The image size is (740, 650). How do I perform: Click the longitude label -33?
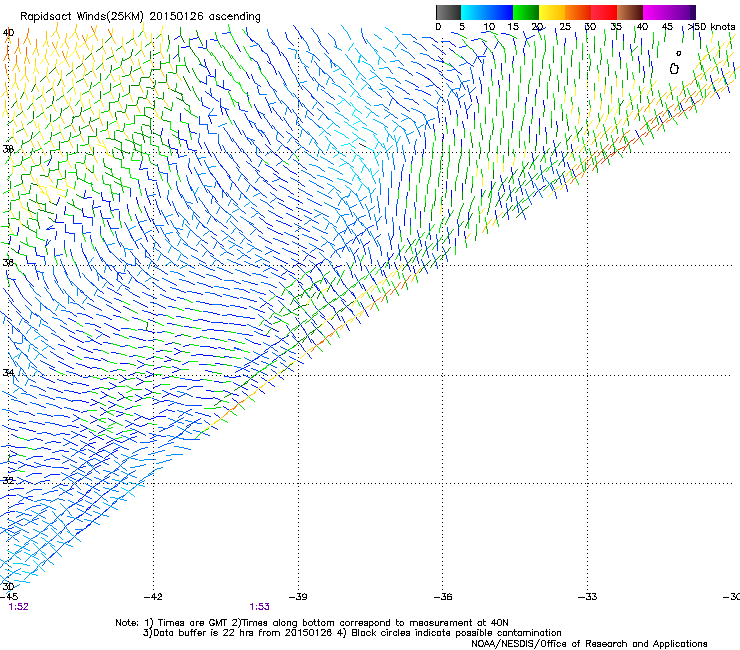[x=588, y=597]
